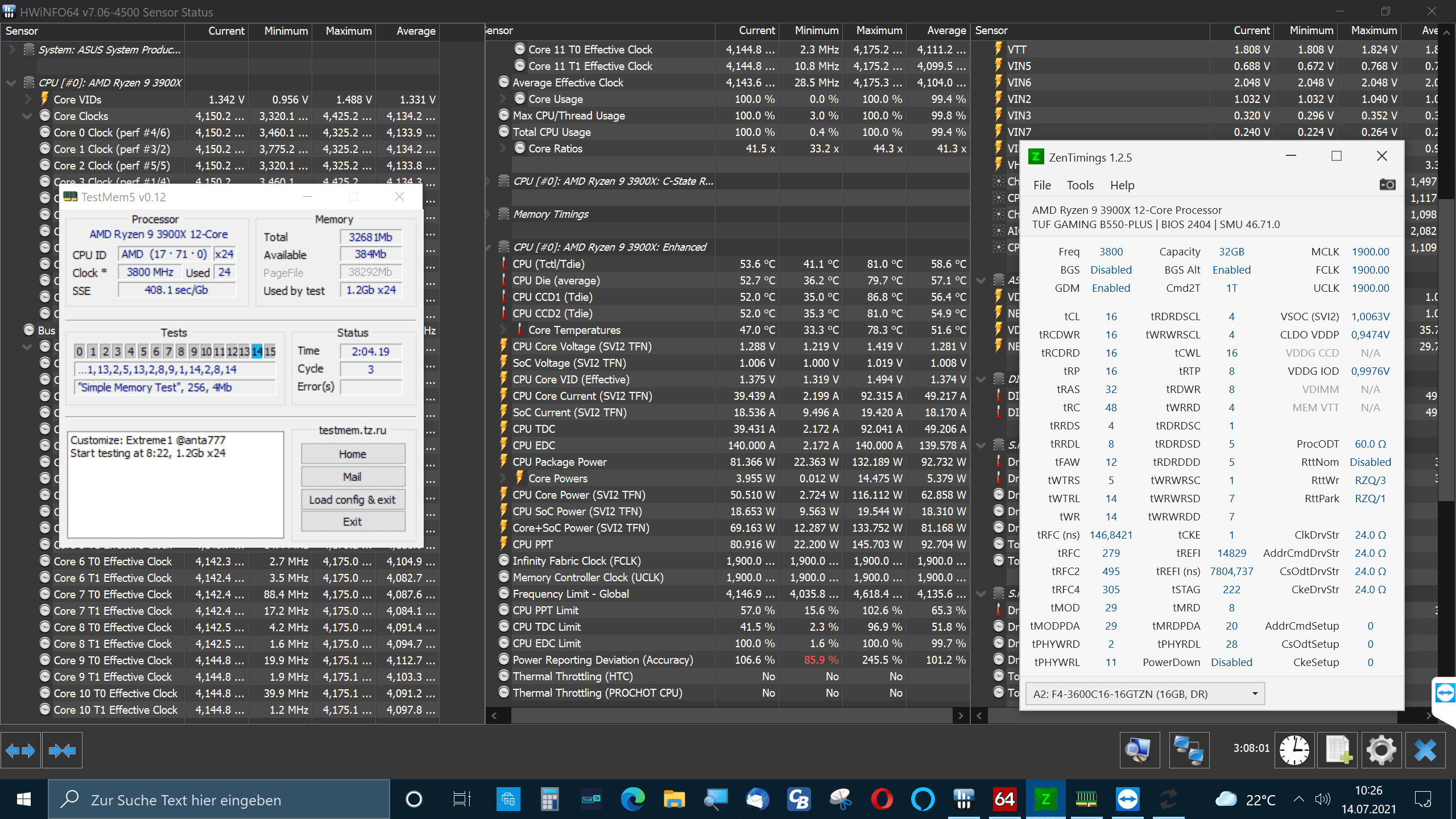Expand the System: ASUS System Product tree node

click(x=11, y=49)
